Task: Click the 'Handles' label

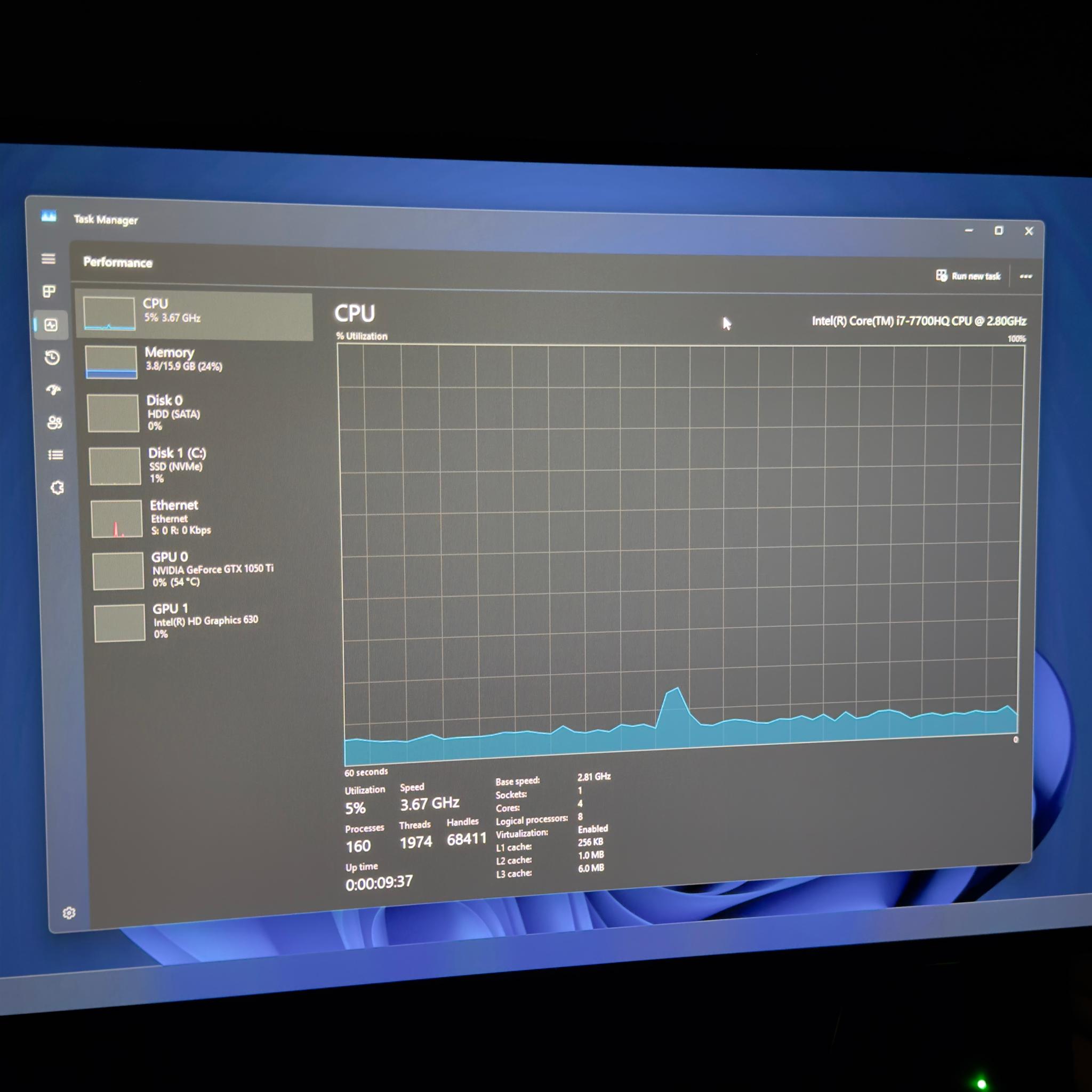Action: [x=462, y=822]
